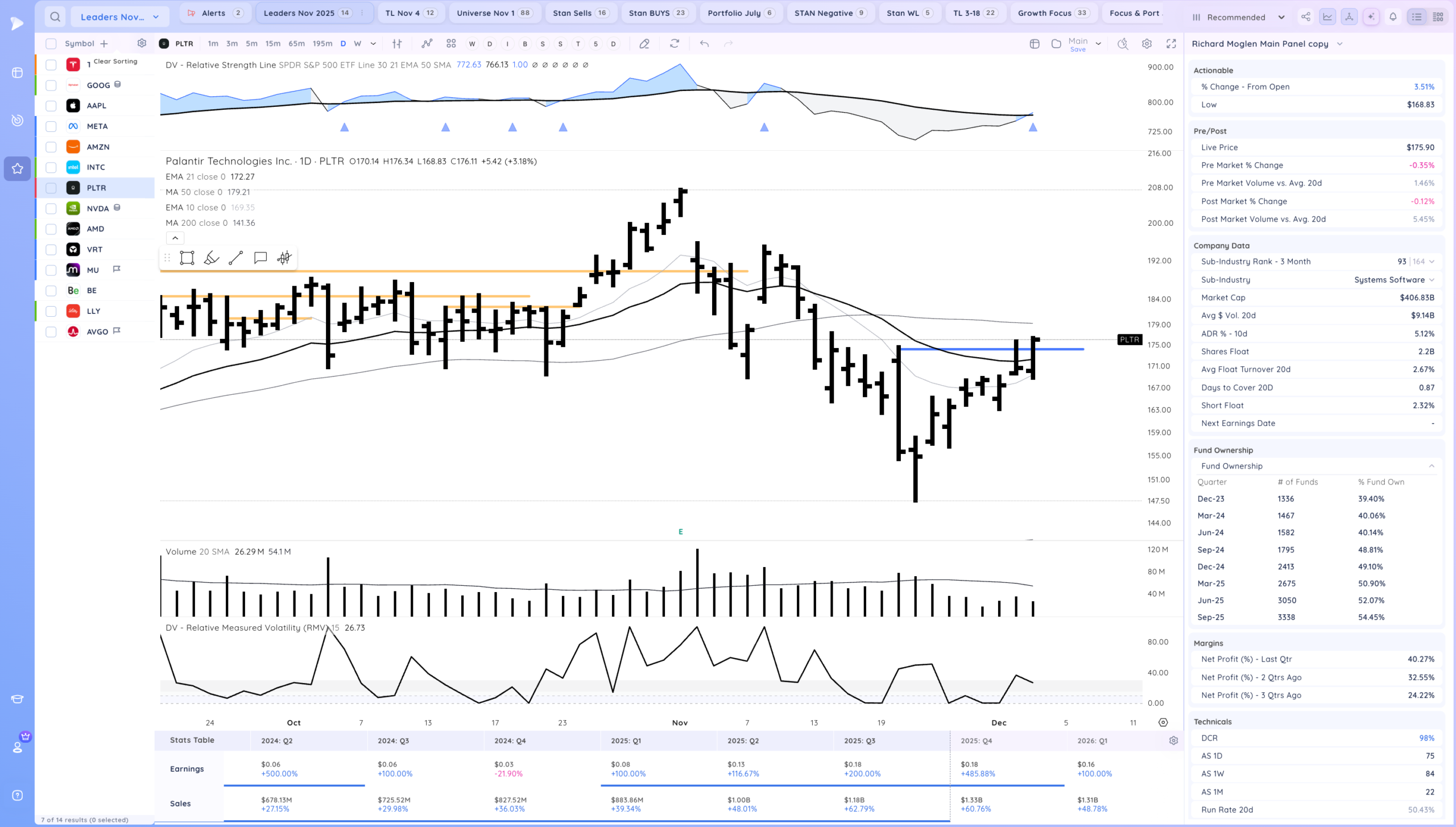Check the AAPL row checkbox
This screenshot has height=827, width=1456.
pyautogui.click(x=51, y=106)
